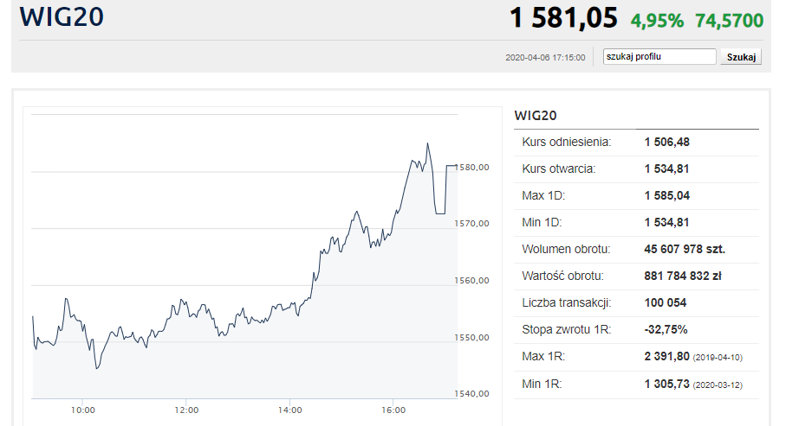The height and width of the screenshot is (426, 786).
Task: Click the 1560,00 price axis label
Action: point(472,281)
